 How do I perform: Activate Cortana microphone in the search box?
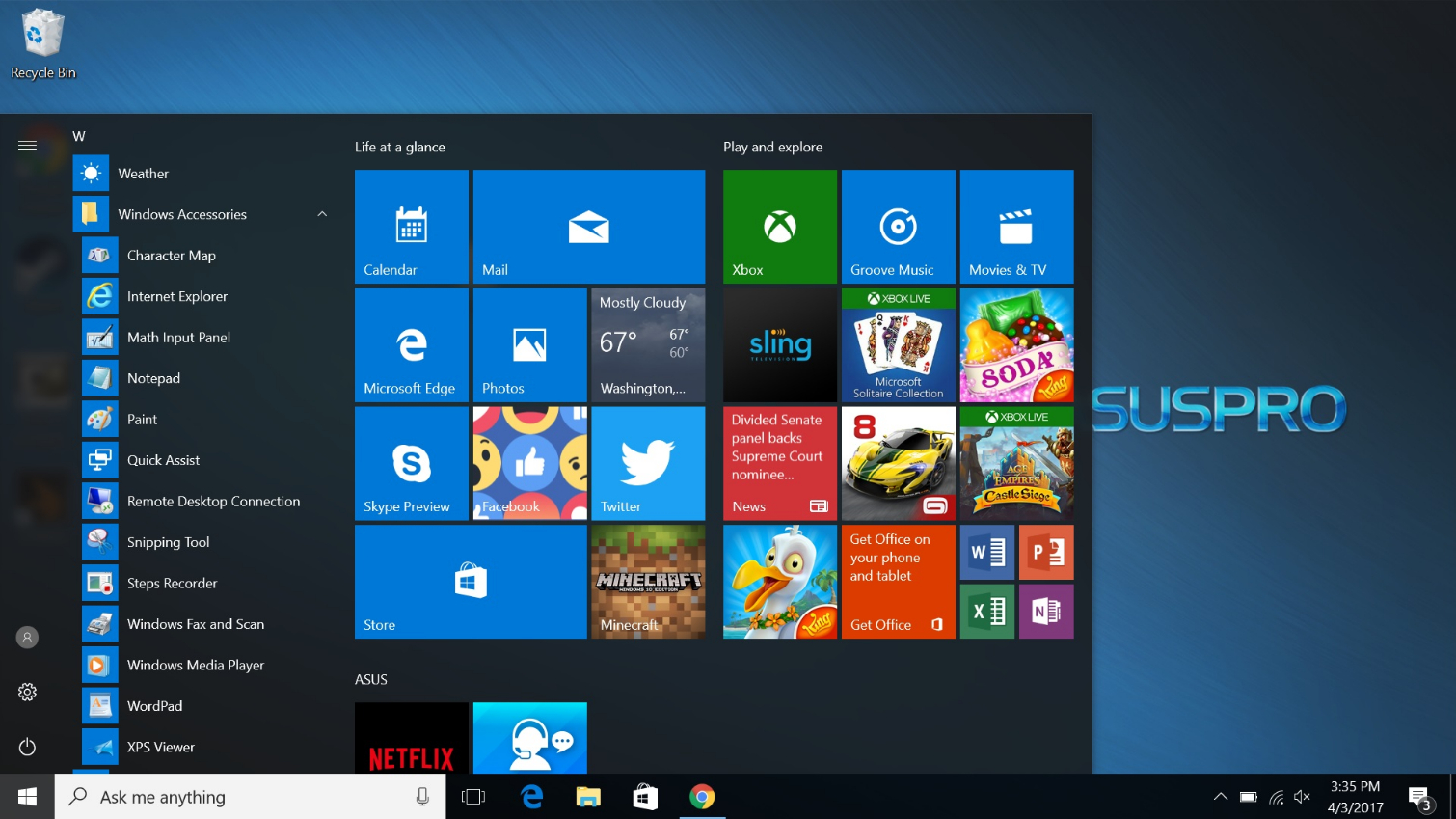click(422, 797)
